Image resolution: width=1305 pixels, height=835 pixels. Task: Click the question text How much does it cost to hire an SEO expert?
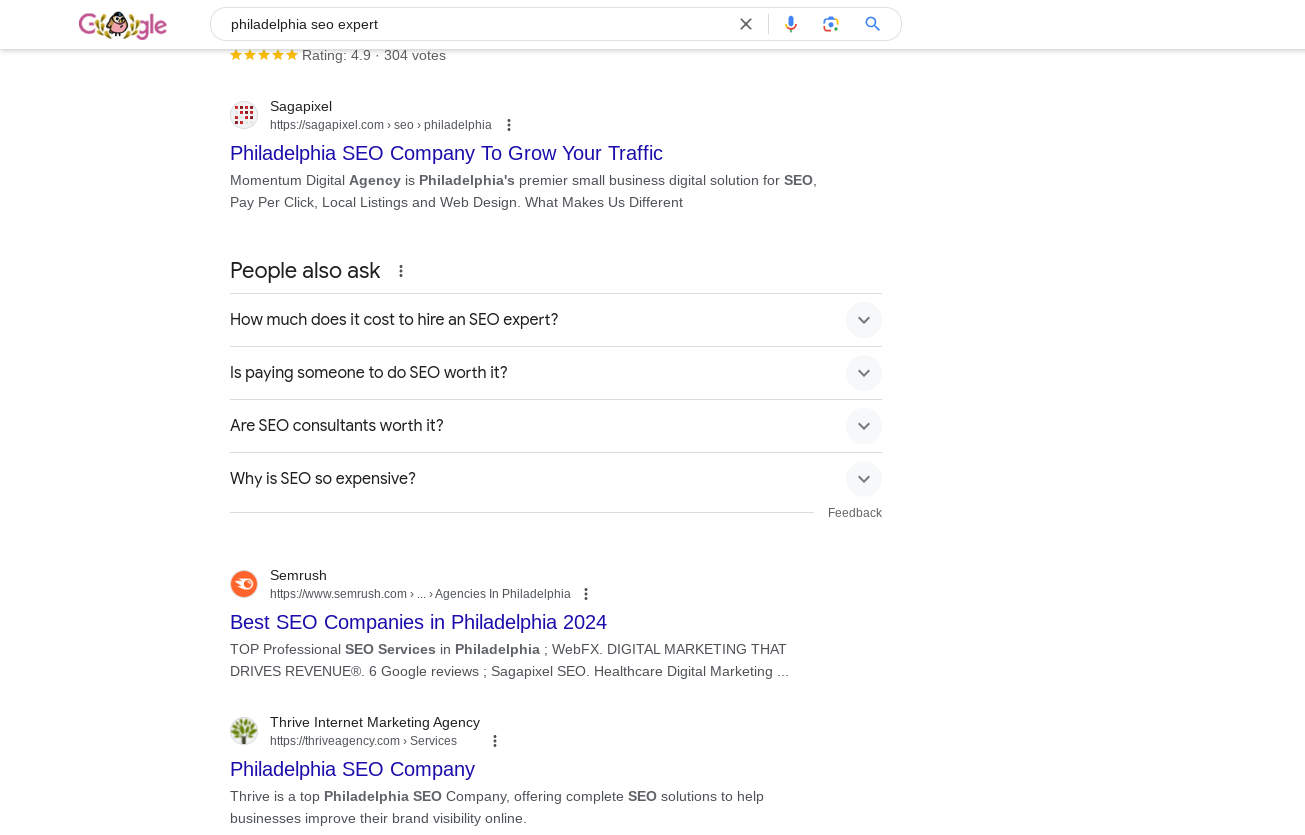394,320
